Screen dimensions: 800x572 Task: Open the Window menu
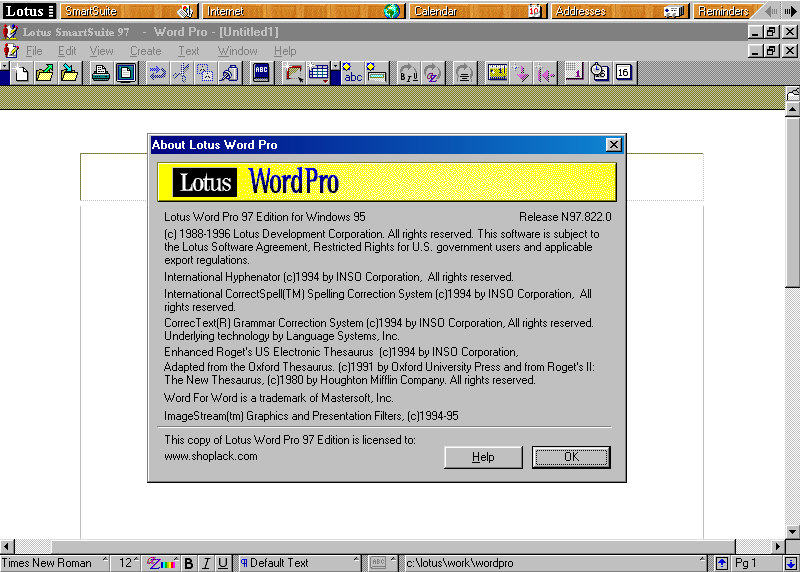[237, 51]
